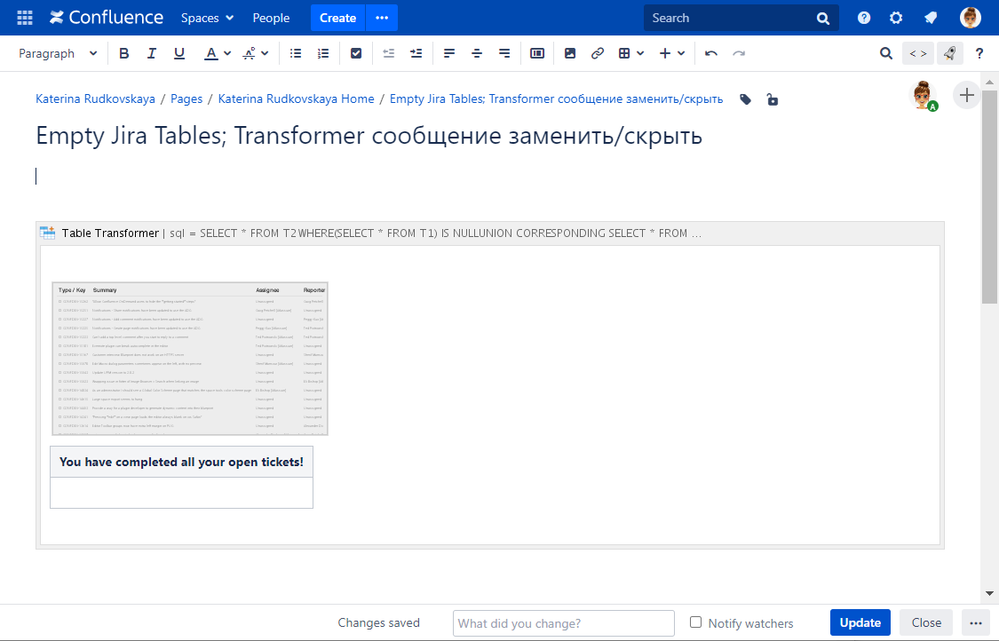Invite collaborators with plus button
Viewport: 999px width, 641px height.
click(x=967, y=96)
